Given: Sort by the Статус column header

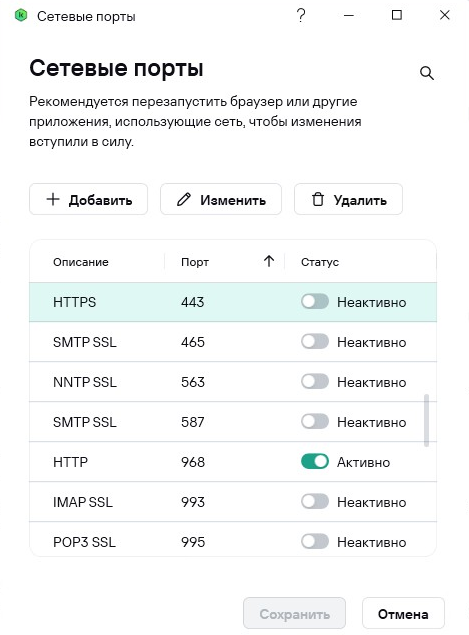Looking at the screenshot, I should point(320,262).
